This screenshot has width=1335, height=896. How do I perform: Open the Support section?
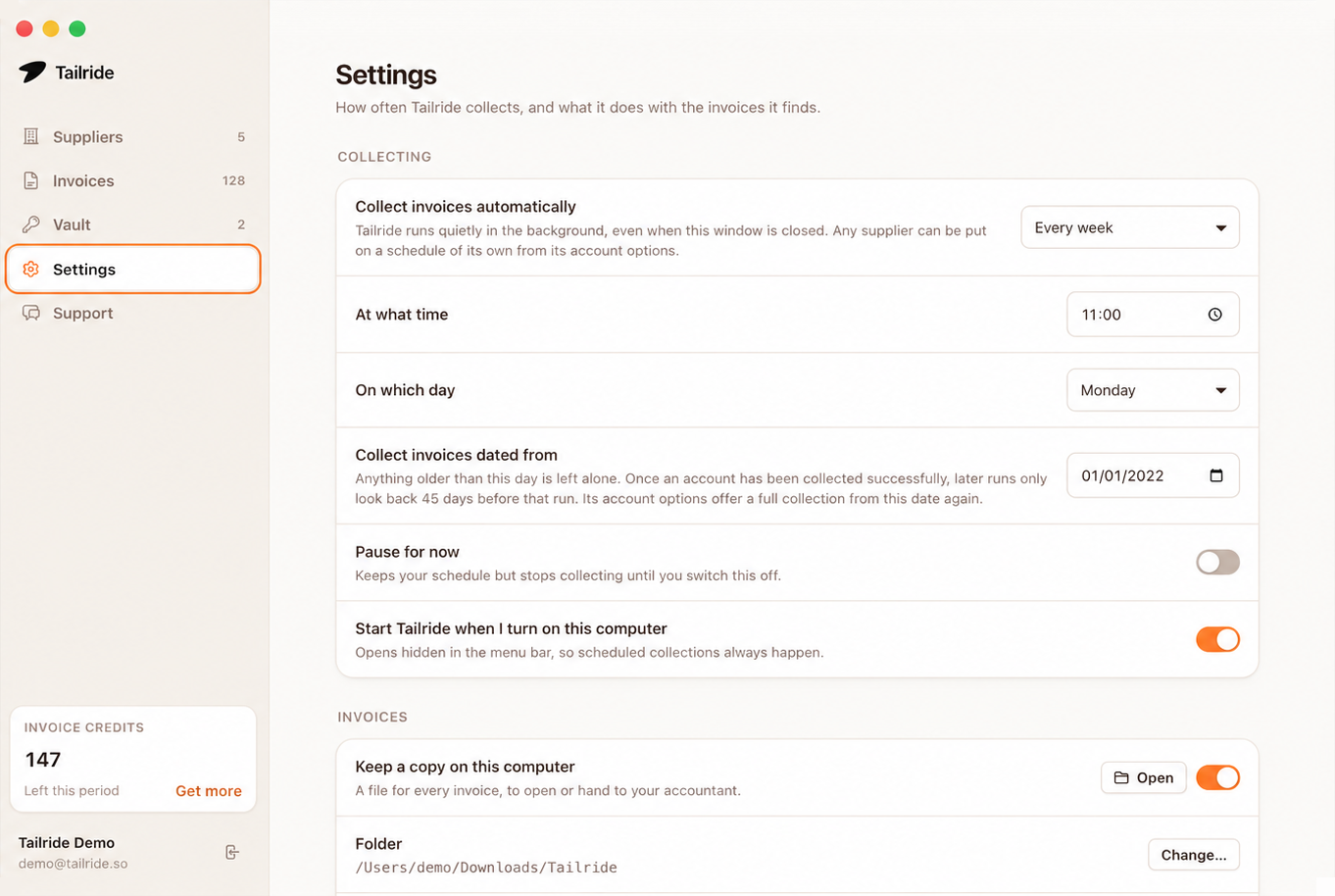(133, 313)
